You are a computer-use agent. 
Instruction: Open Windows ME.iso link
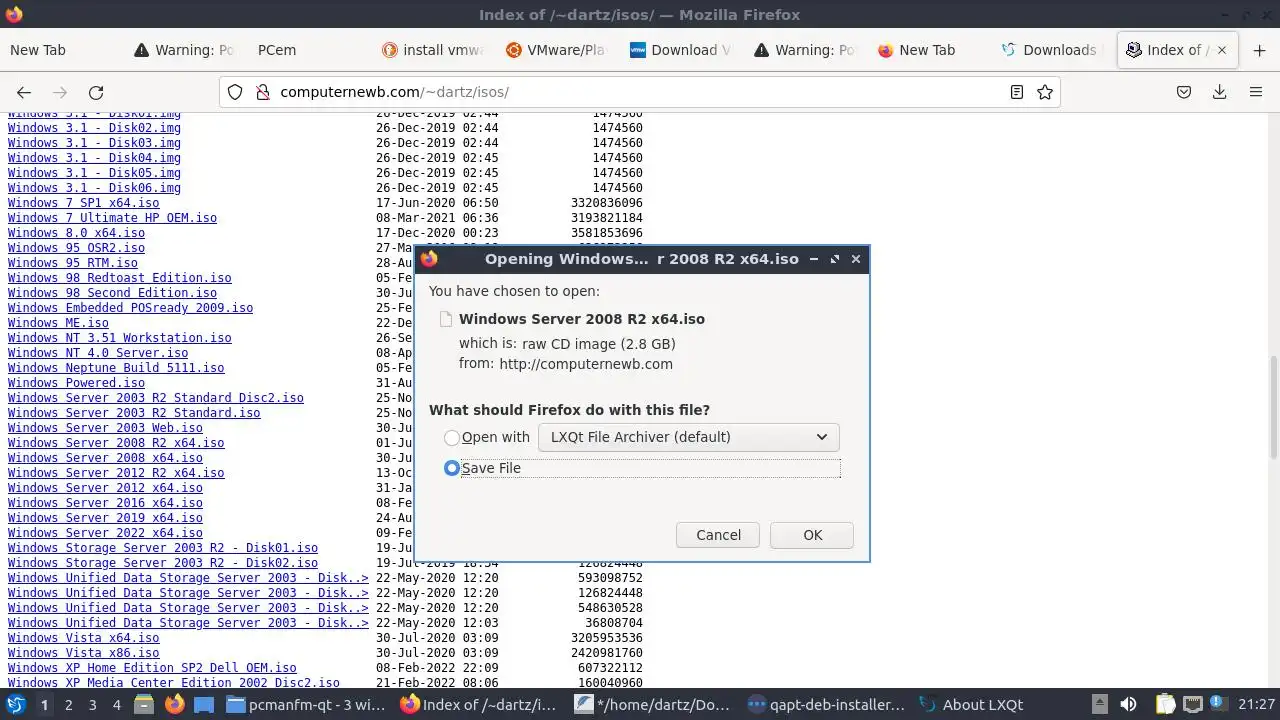pyautogui.click(x=58, y=323)
